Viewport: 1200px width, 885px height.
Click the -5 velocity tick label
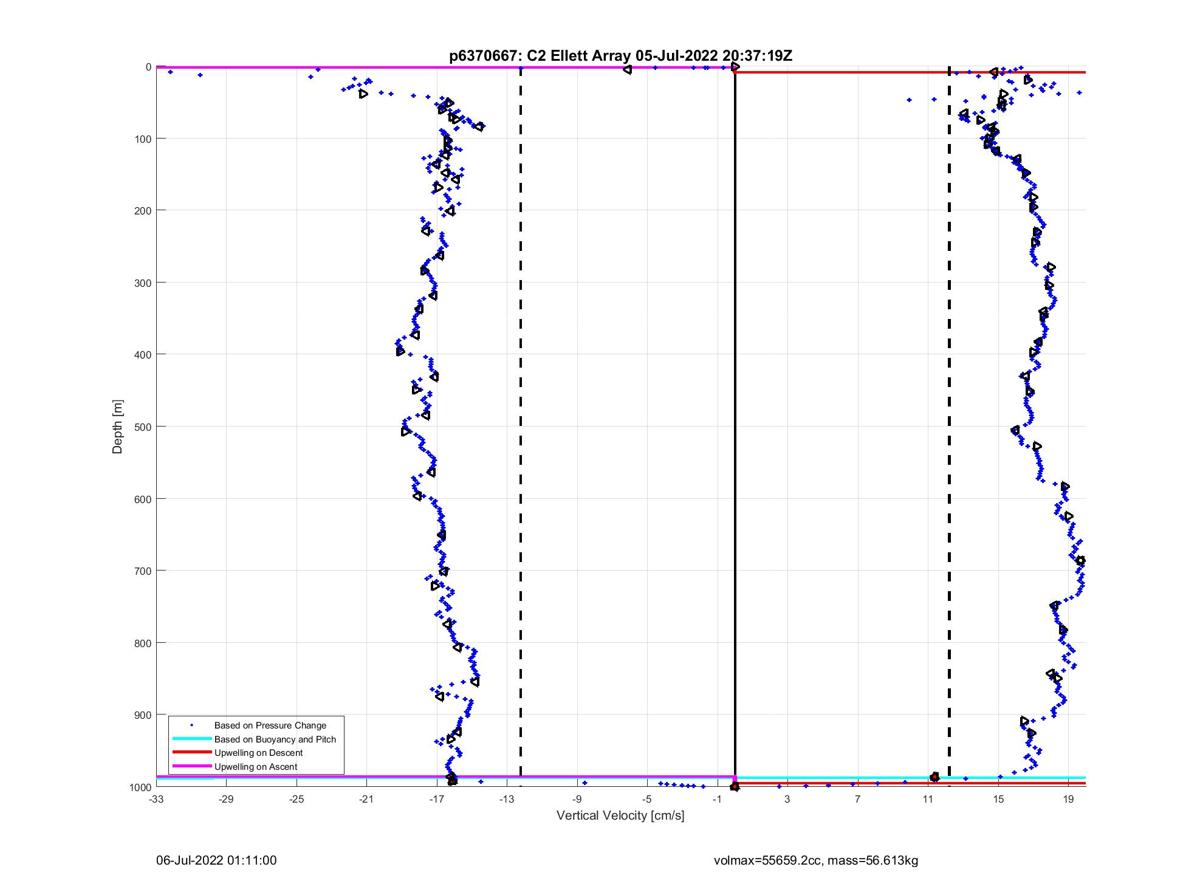647,800
